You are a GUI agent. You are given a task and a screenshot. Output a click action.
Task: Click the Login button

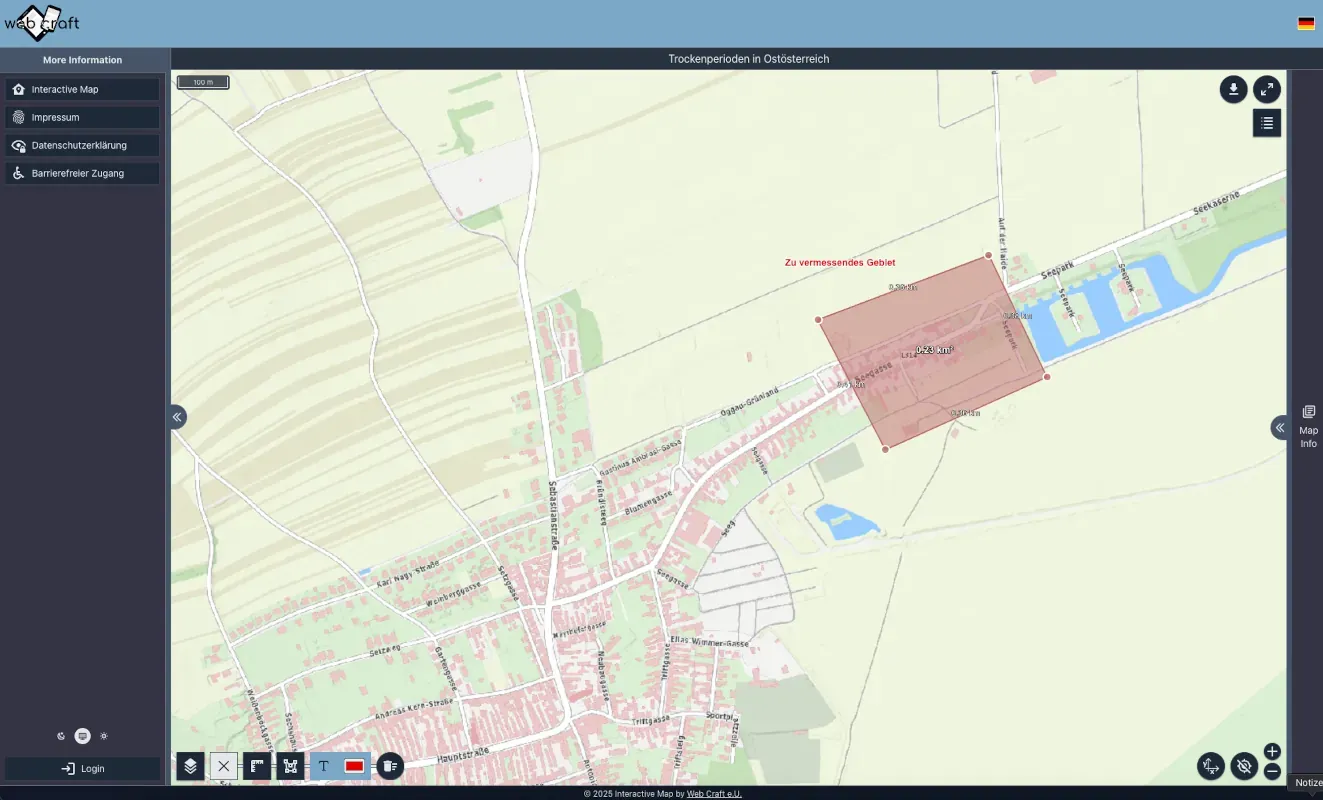[82, 768]
